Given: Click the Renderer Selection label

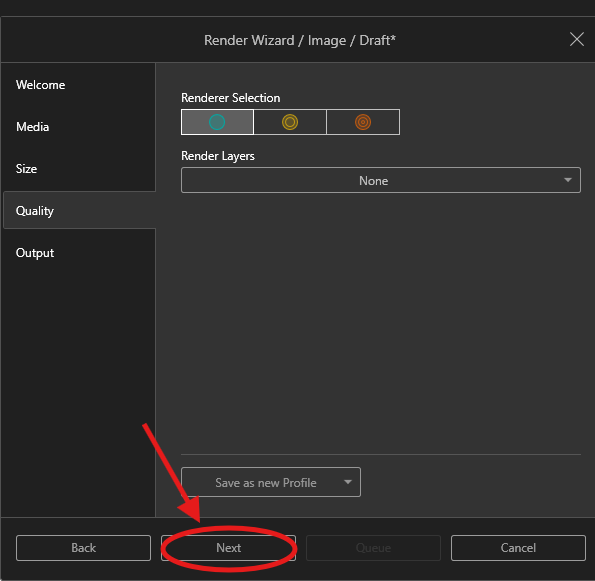Looking at the screenshot, I should point(231,98).
